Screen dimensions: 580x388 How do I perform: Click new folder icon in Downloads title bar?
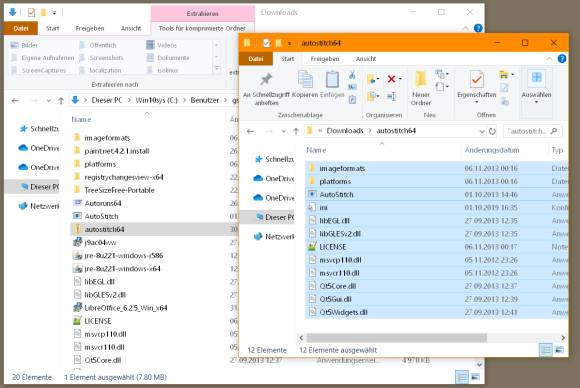click(43, 13)
